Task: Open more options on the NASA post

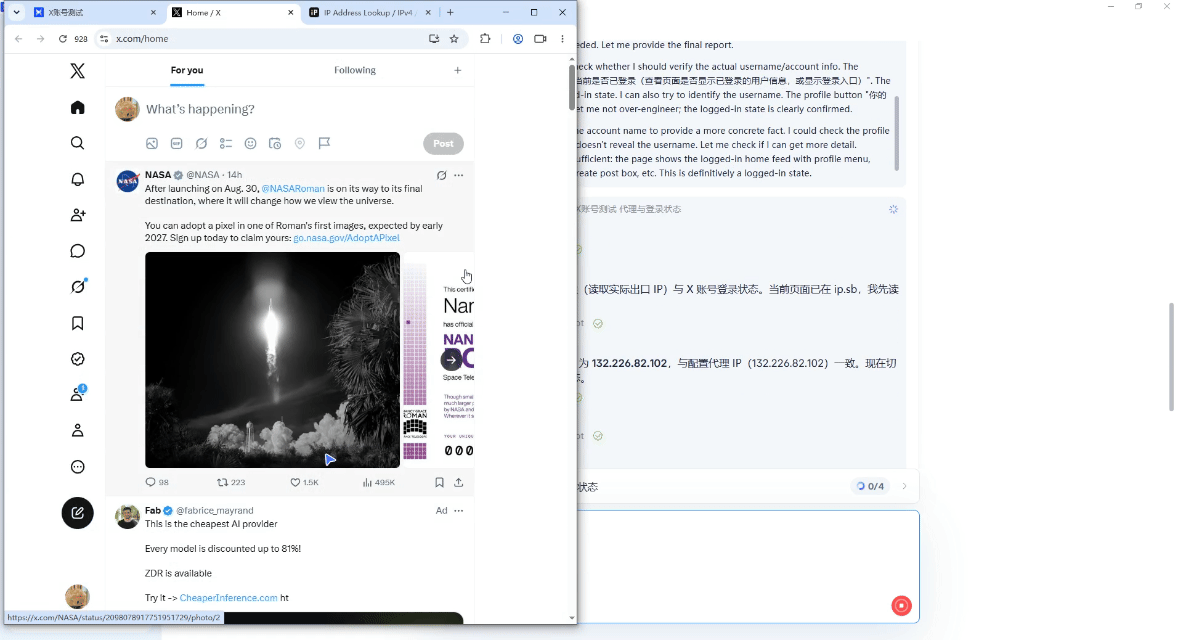Action: click(458, 175)
